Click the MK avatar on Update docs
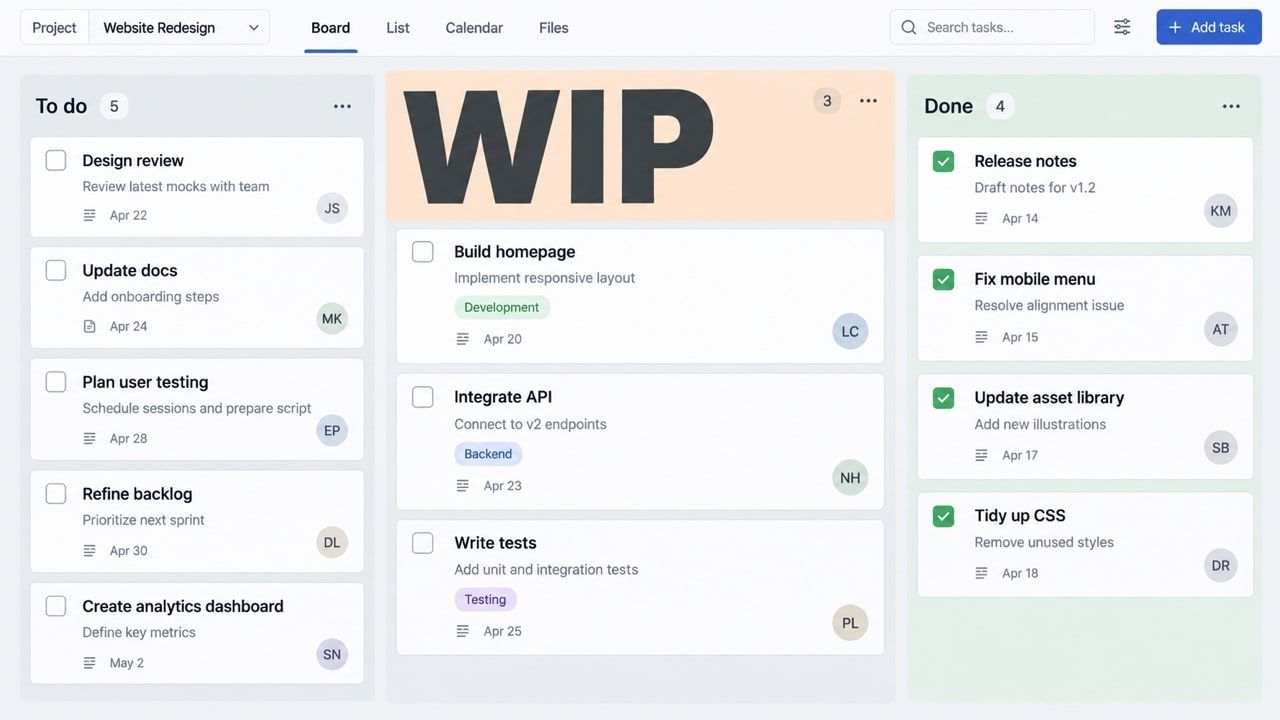Image resolution: width=1280 pixels, height=720 pixels. 332,319
